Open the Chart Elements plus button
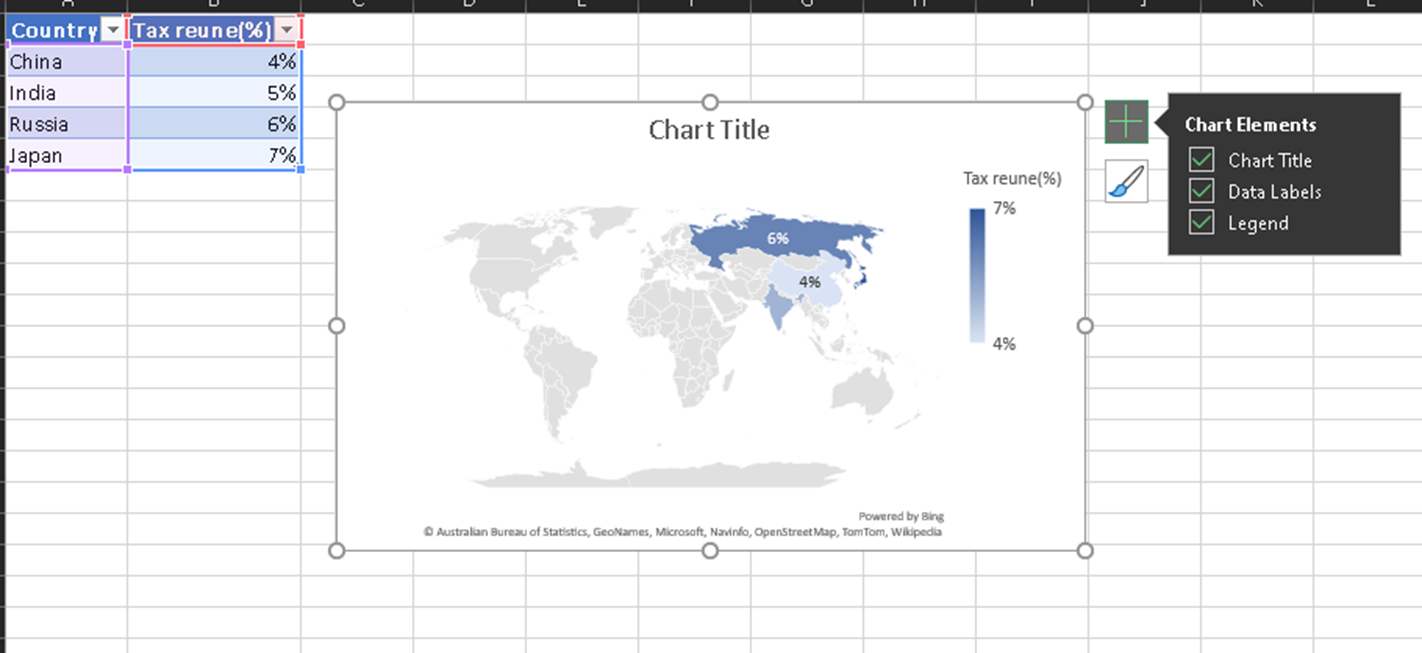This screenshot has width=1422, height=653. [1126, 122]
